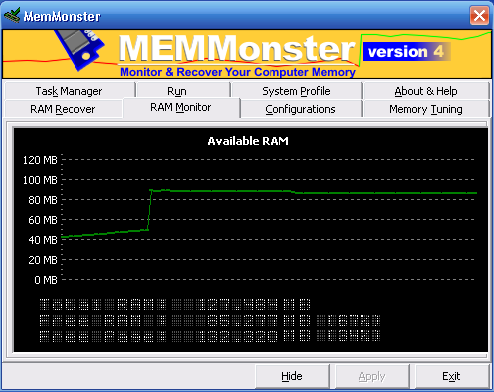Select the RAM Recover tab
Screen dimensions: 494x392
click(x=63, y=109)
